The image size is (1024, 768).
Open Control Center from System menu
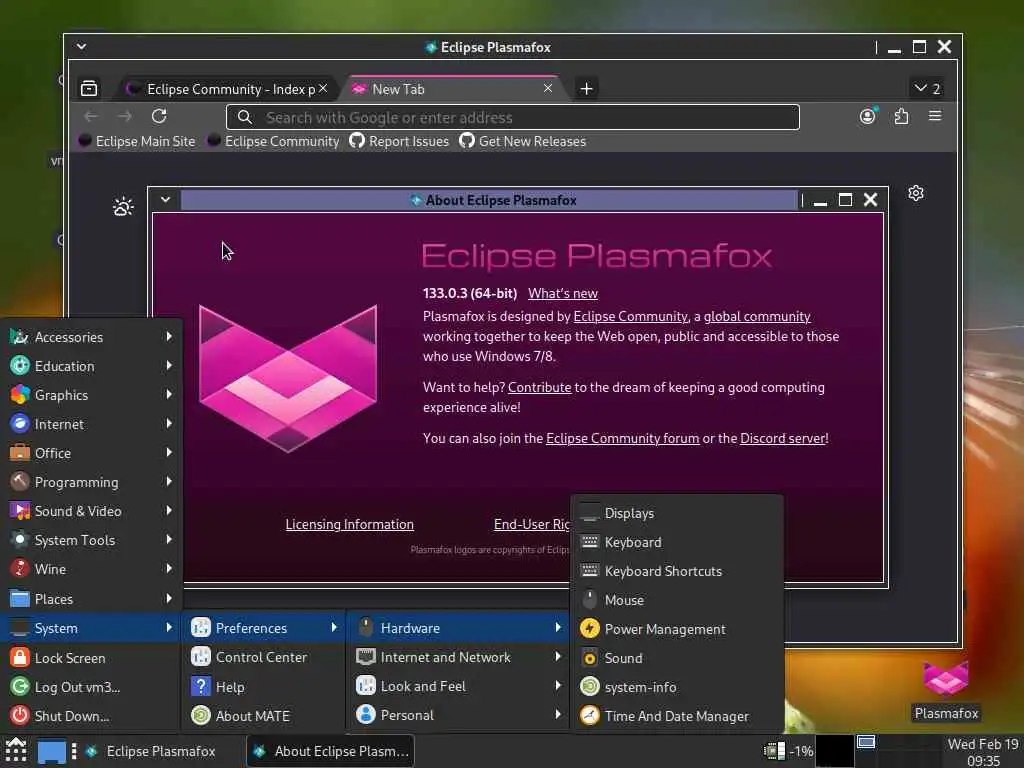click(x=264, y=657)
